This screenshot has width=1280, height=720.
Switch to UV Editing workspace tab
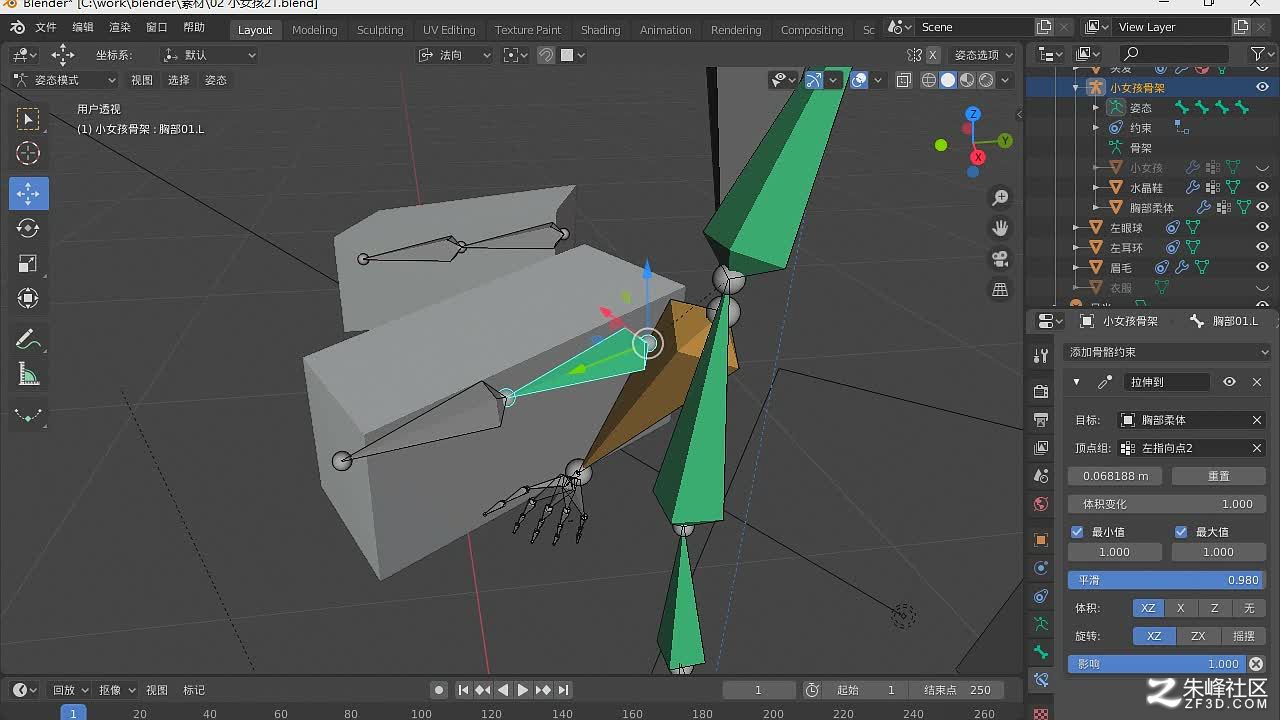449,30
